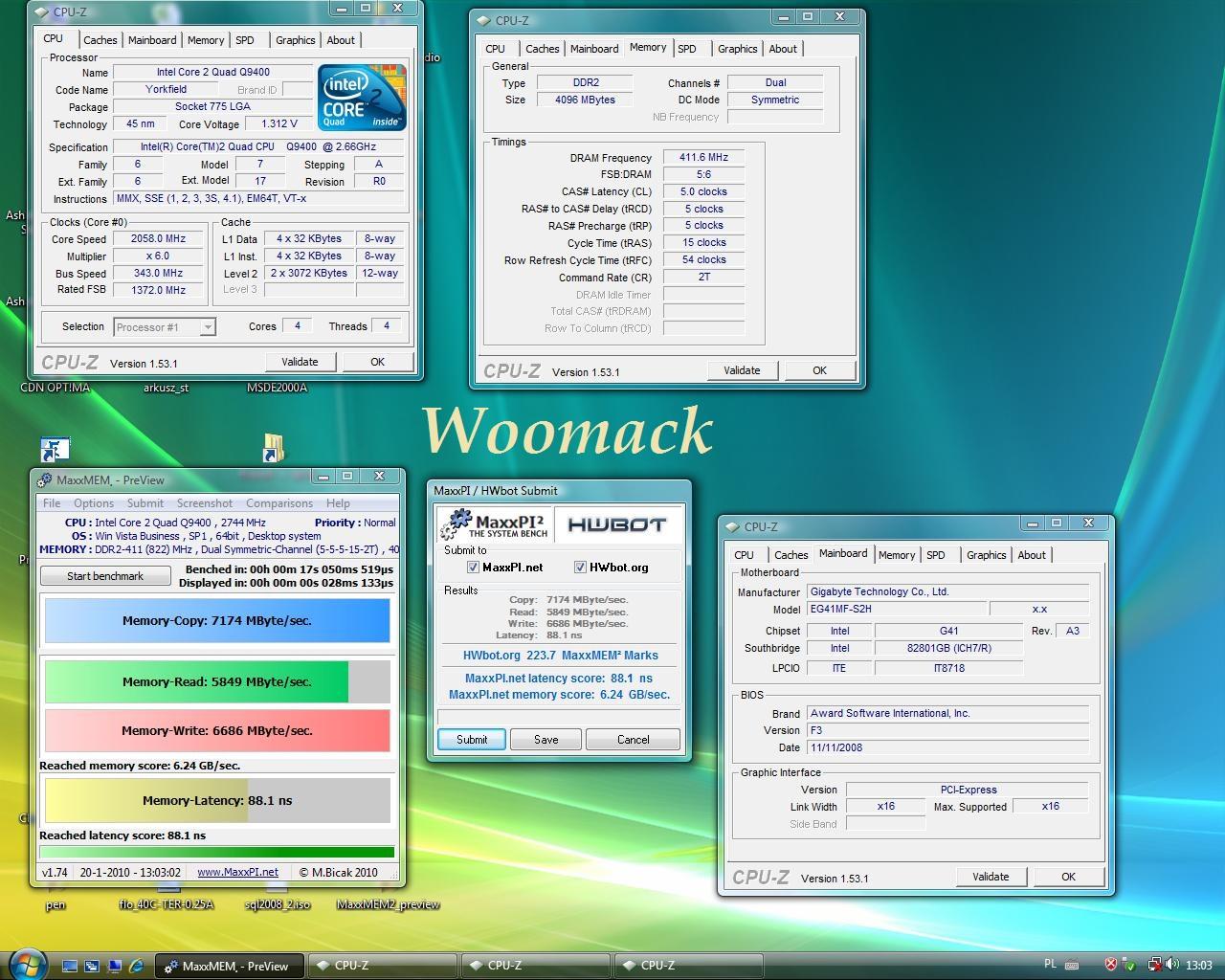Launch Internet Explorer from quick launch

pyautogui.click(x=136, y=967)
